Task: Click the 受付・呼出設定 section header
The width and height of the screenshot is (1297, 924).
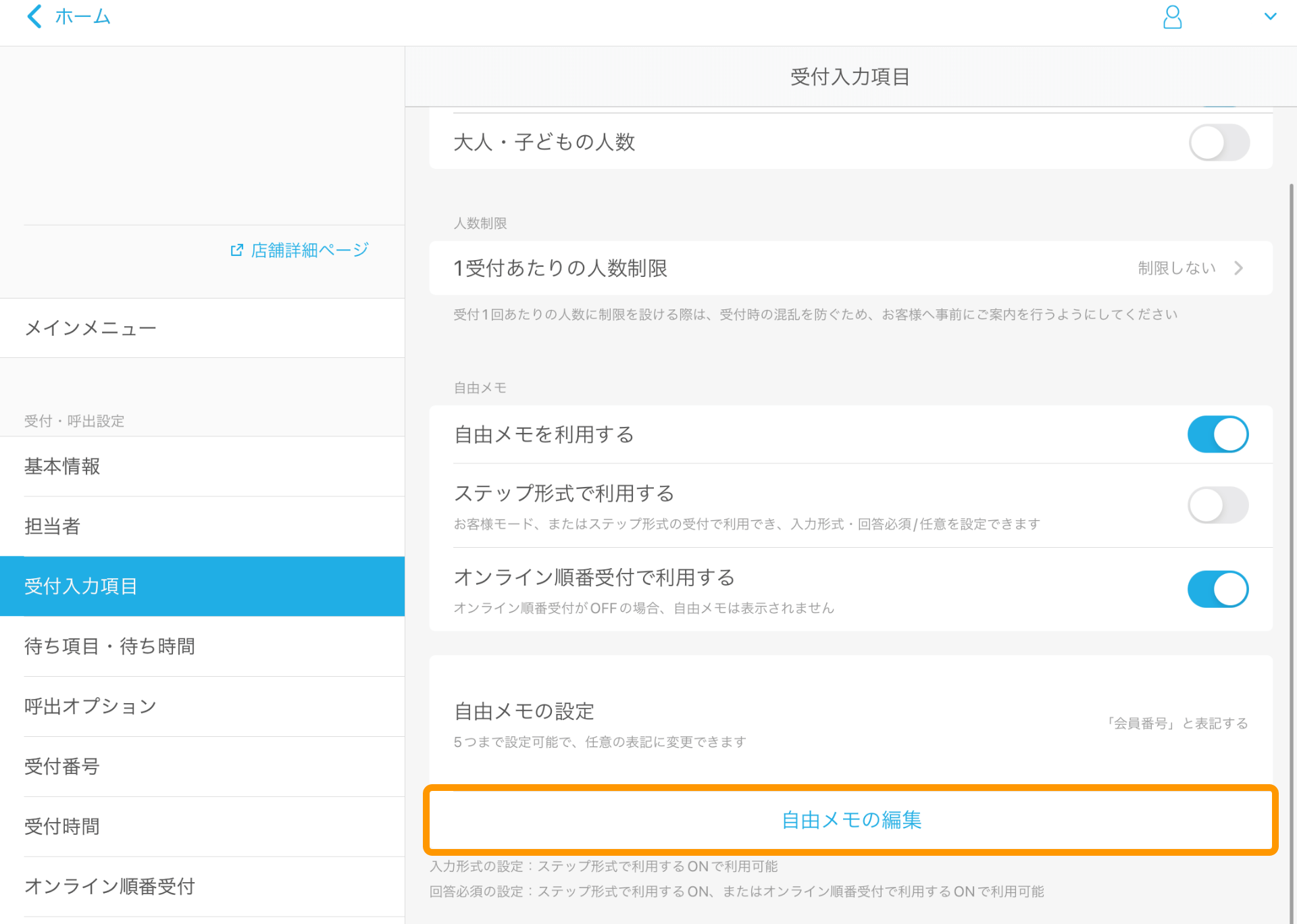Action: (74, 421)
